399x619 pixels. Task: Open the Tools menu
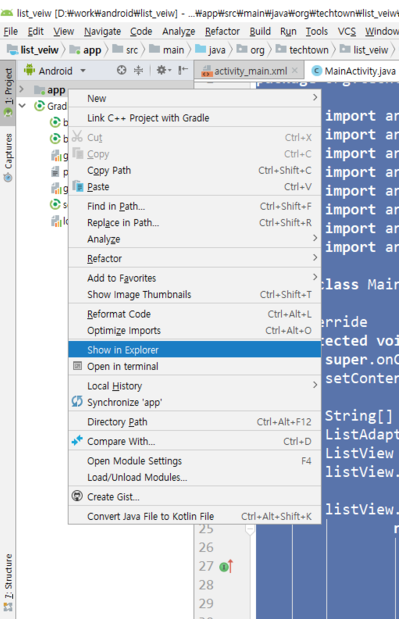pos(317,31)
